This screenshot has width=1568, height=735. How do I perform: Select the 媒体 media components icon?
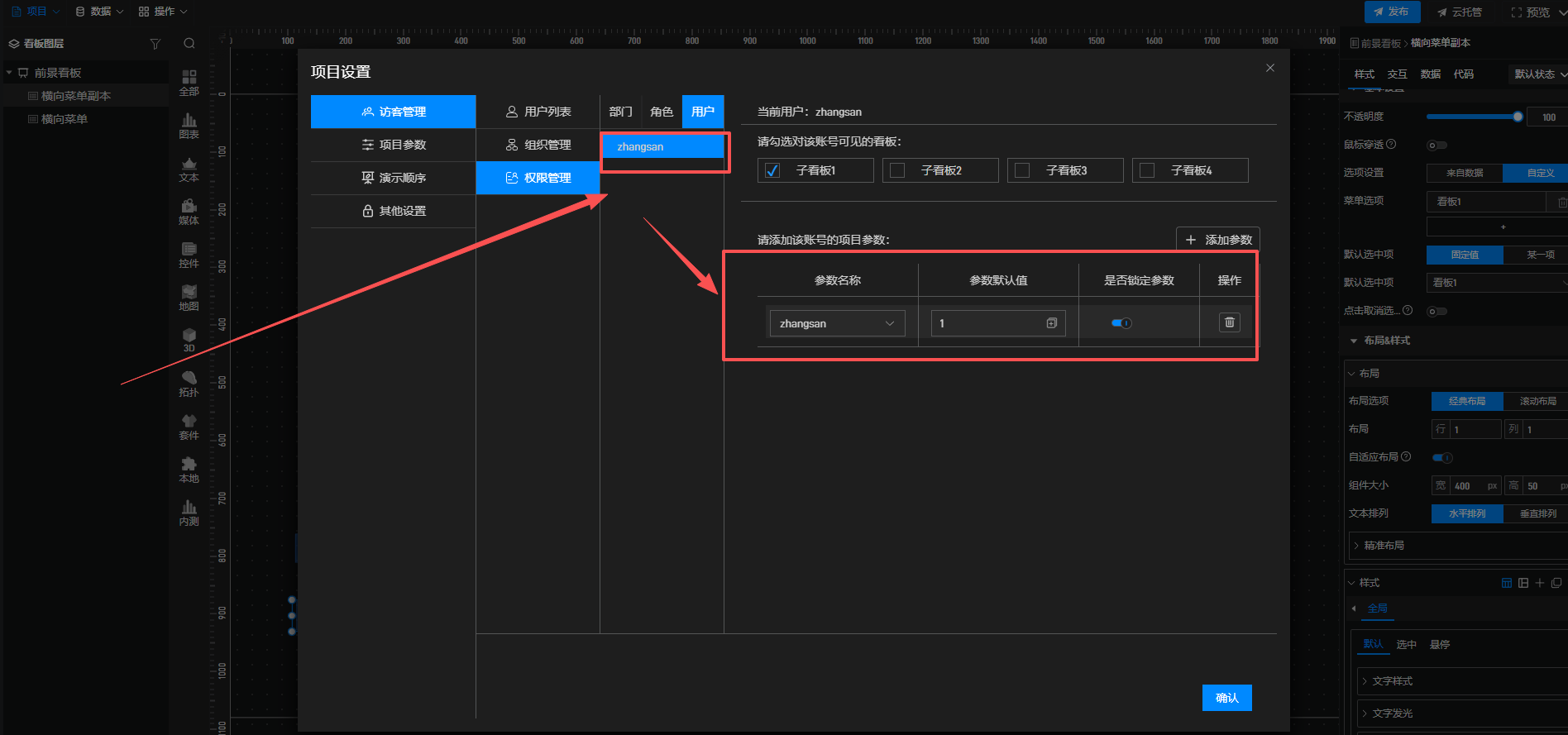tap(189, 211)
